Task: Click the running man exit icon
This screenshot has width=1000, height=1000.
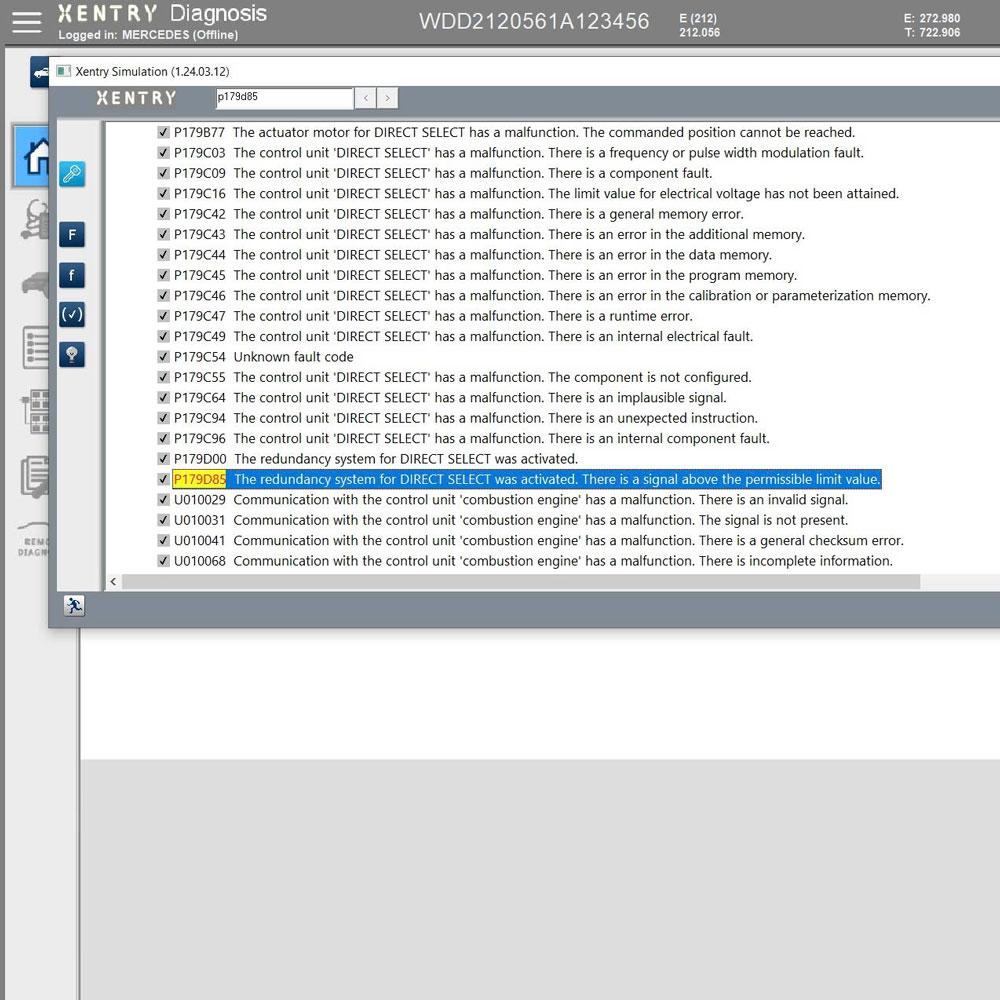Action: coord(74,605)
